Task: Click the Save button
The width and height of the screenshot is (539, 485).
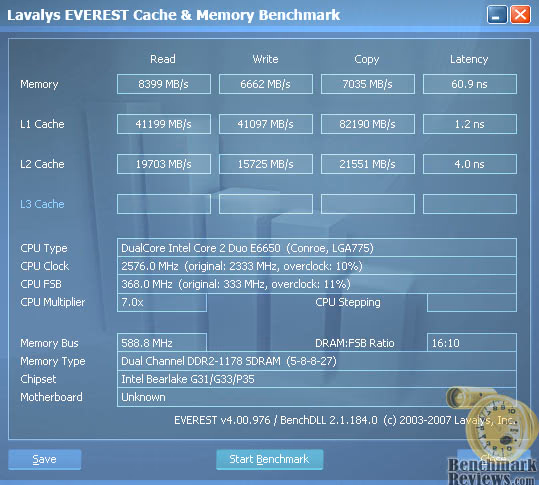Action: click(45, 459)
